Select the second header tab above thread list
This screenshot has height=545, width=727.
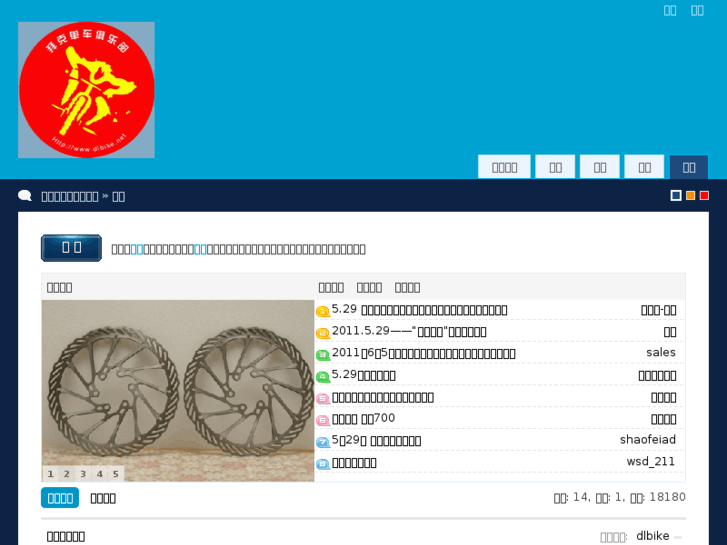point(369,288)
